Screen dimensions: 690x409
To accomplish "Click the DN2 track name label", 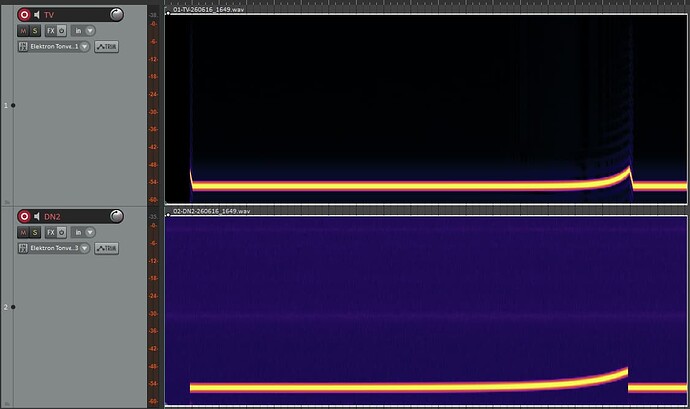I will 52,217.
